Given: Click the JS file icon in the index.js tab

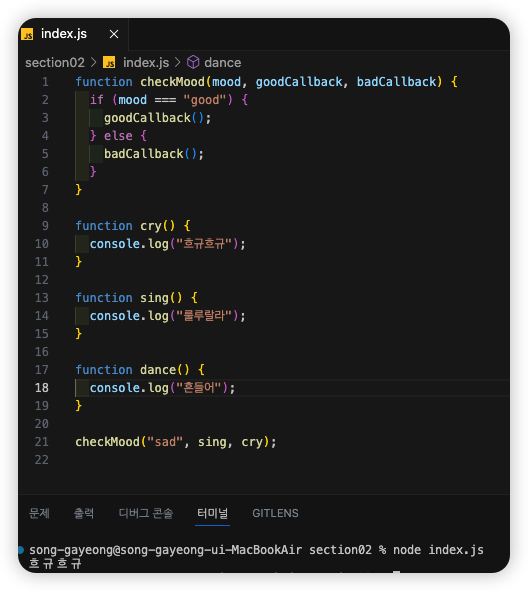Looking at the screenshot, I should coord(27,34).
